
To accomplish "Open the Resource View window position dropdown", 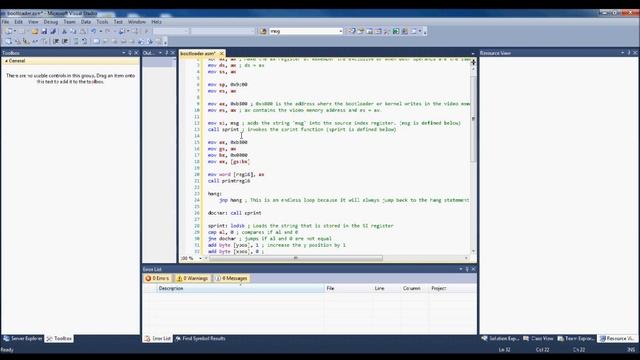I will (x=622, y=53).
